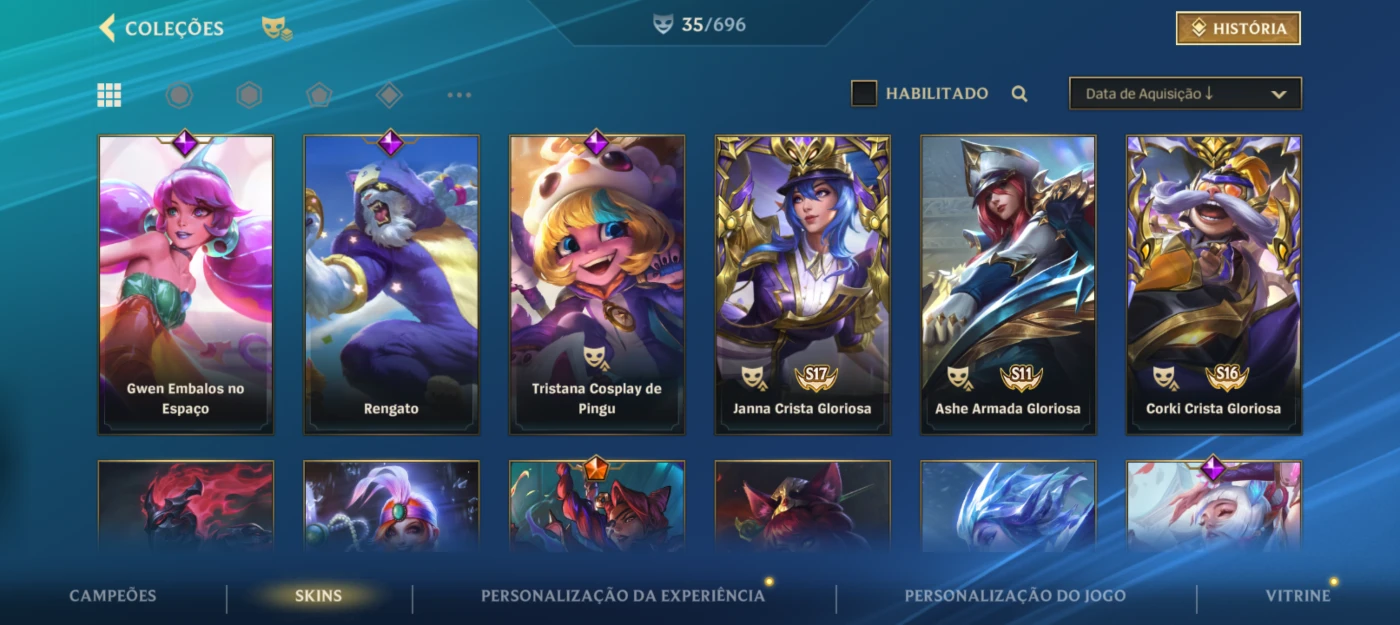Filter skins by the hexagon rarity icon

249,95
